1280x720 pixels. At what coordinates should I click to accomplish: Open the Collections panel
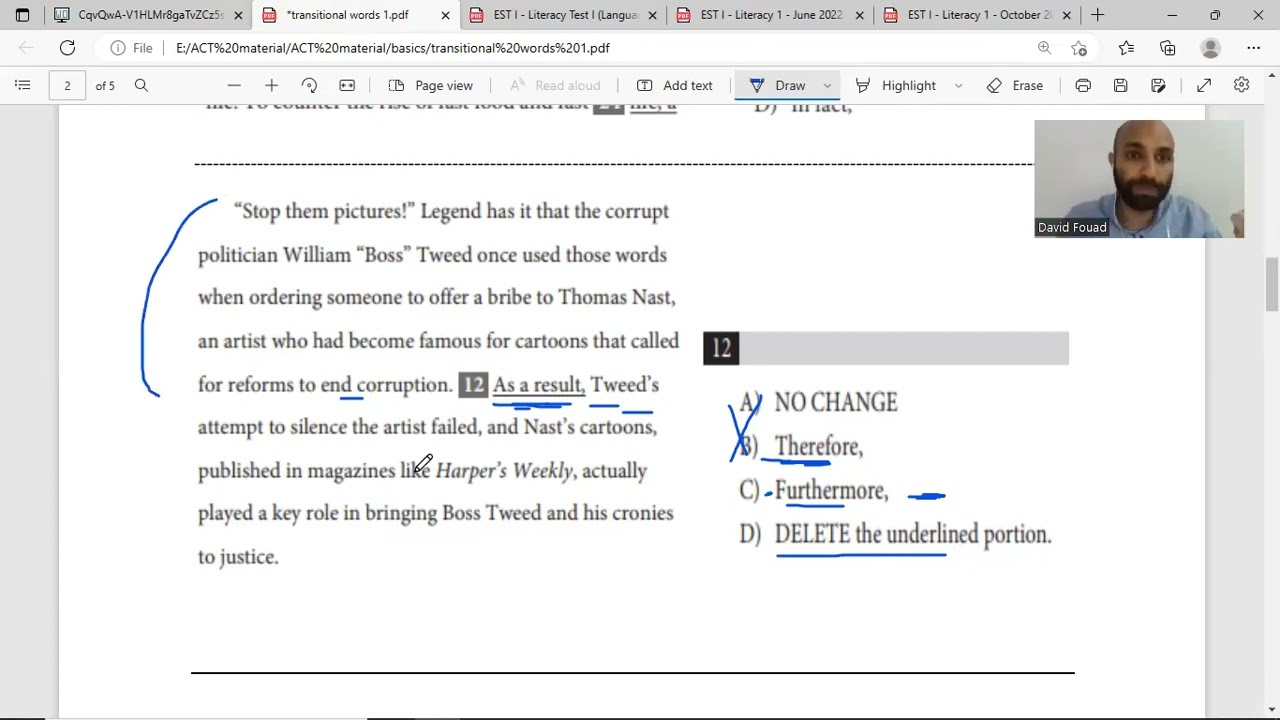1168,48
